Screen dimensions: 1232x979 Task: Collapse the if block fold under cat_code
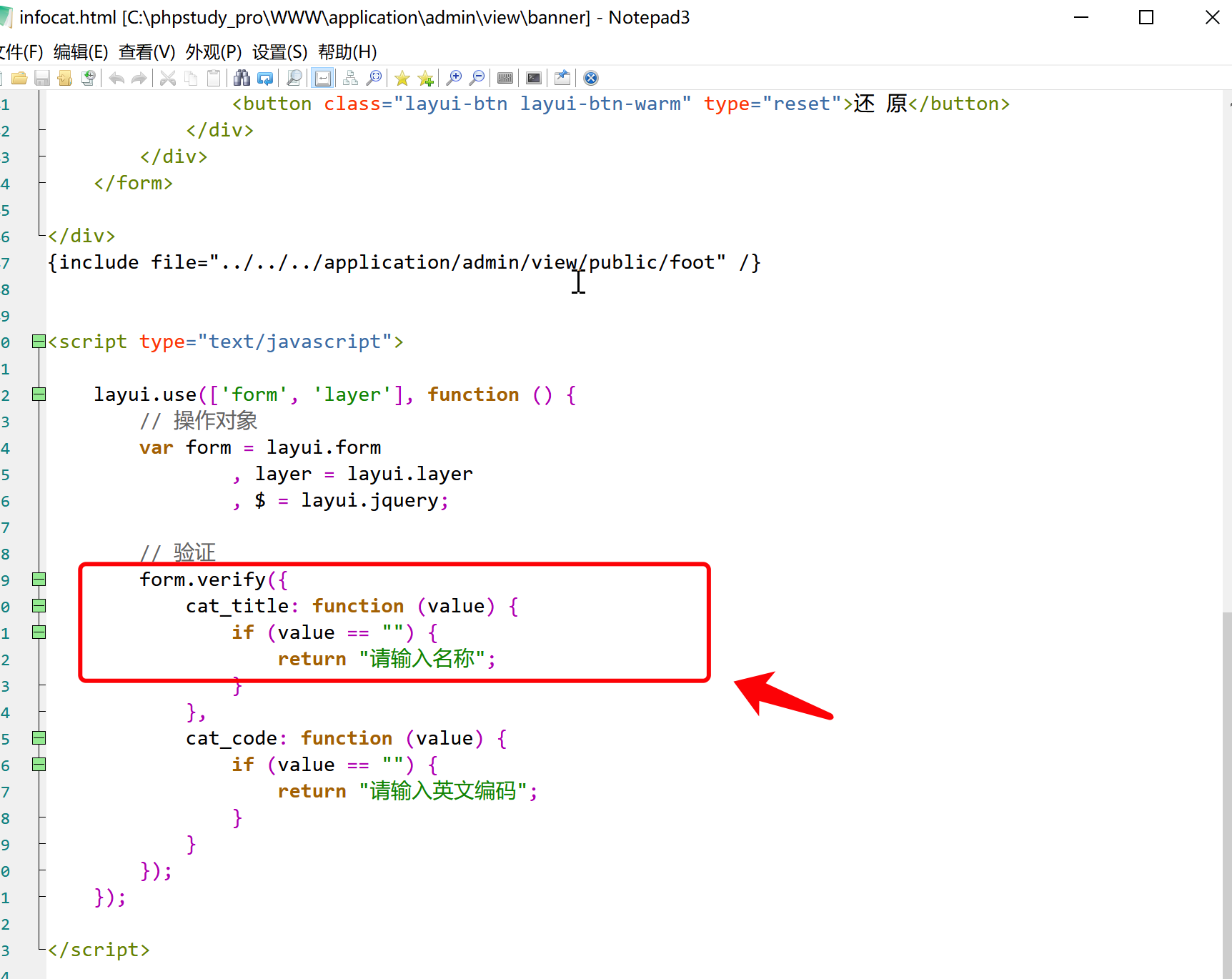tap(39, 765)
